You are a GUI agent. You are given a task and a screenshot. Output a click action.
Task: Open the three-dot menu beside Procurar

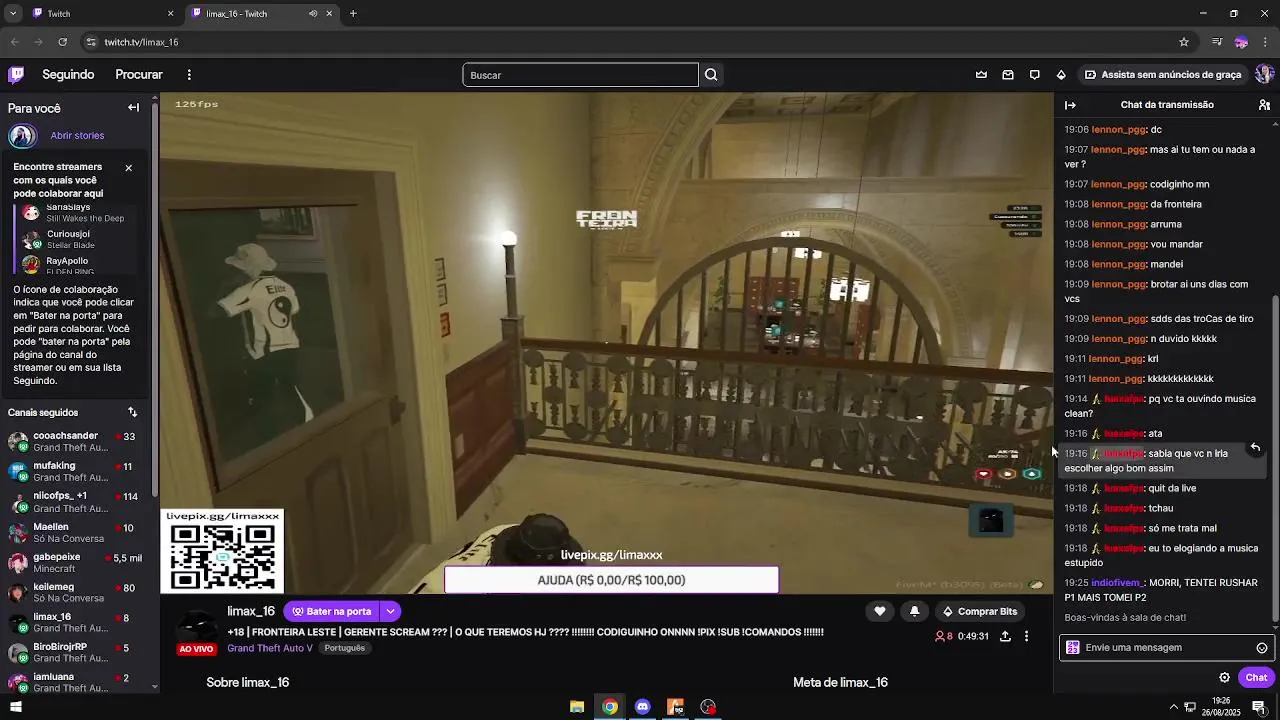[189, 75]
